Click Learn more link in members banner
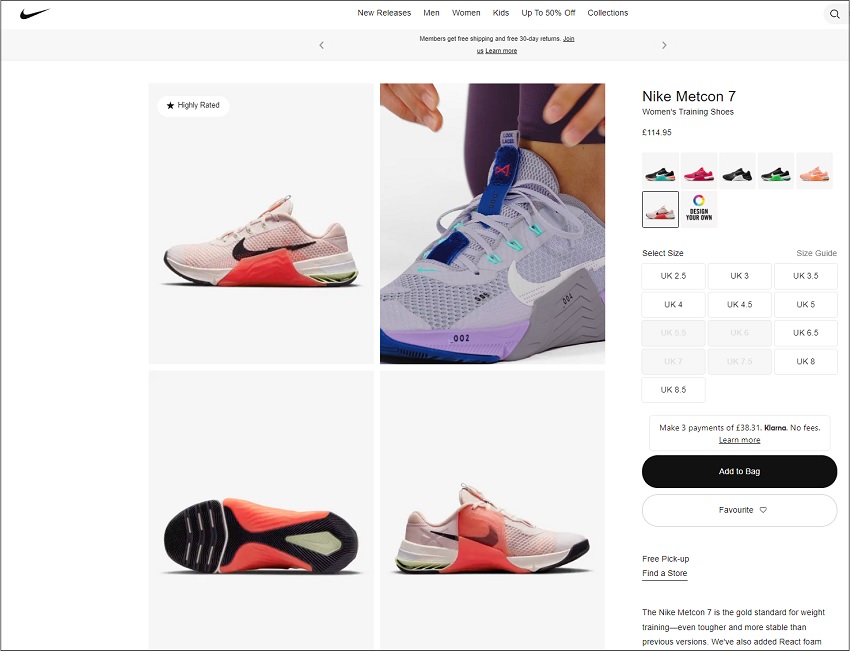This screenshot has width=850, height=652. 501,51
